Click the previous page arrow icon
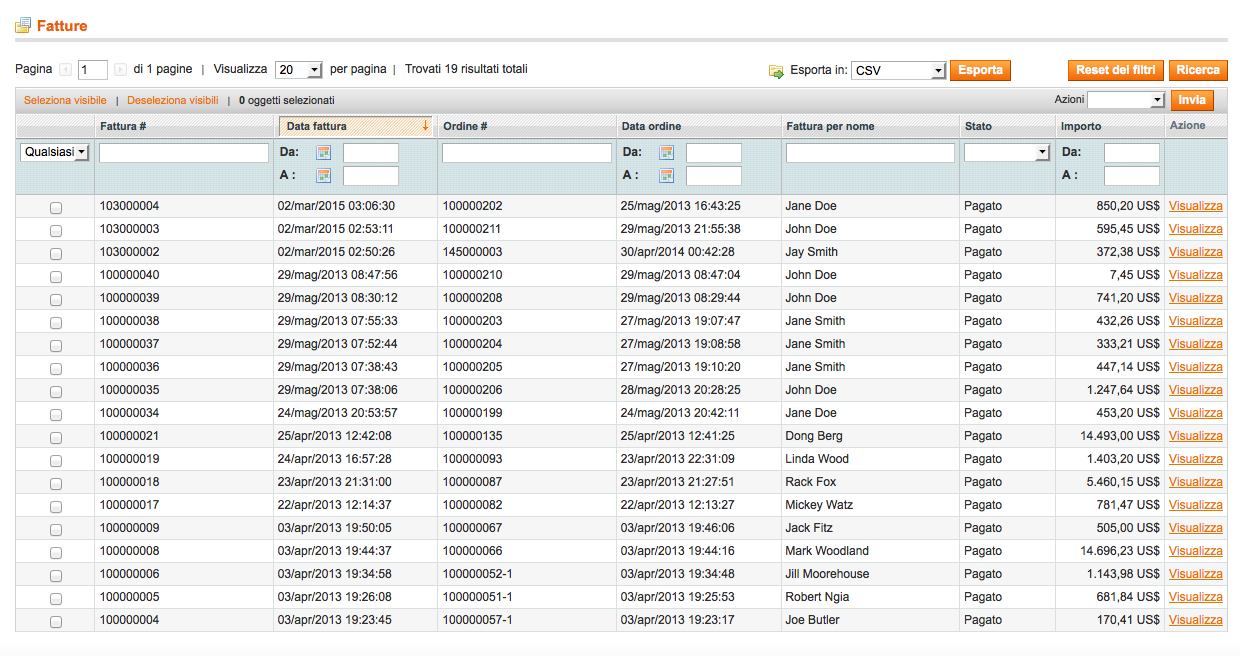The width and height of the screenshot is (1240, 656). pos(66,70)
